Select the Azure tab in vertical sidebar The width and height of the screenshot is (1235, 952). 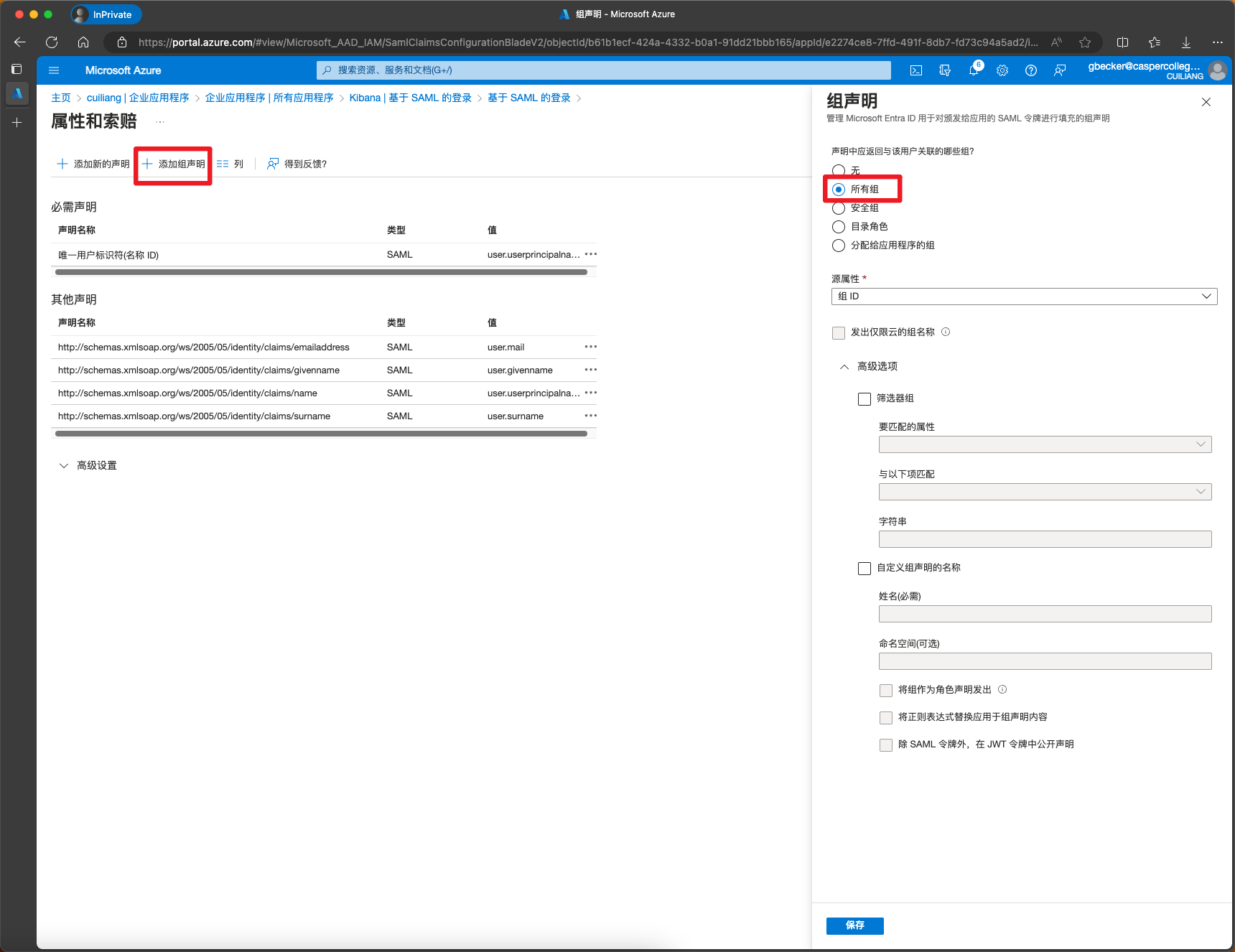click(x=17, y=93)
